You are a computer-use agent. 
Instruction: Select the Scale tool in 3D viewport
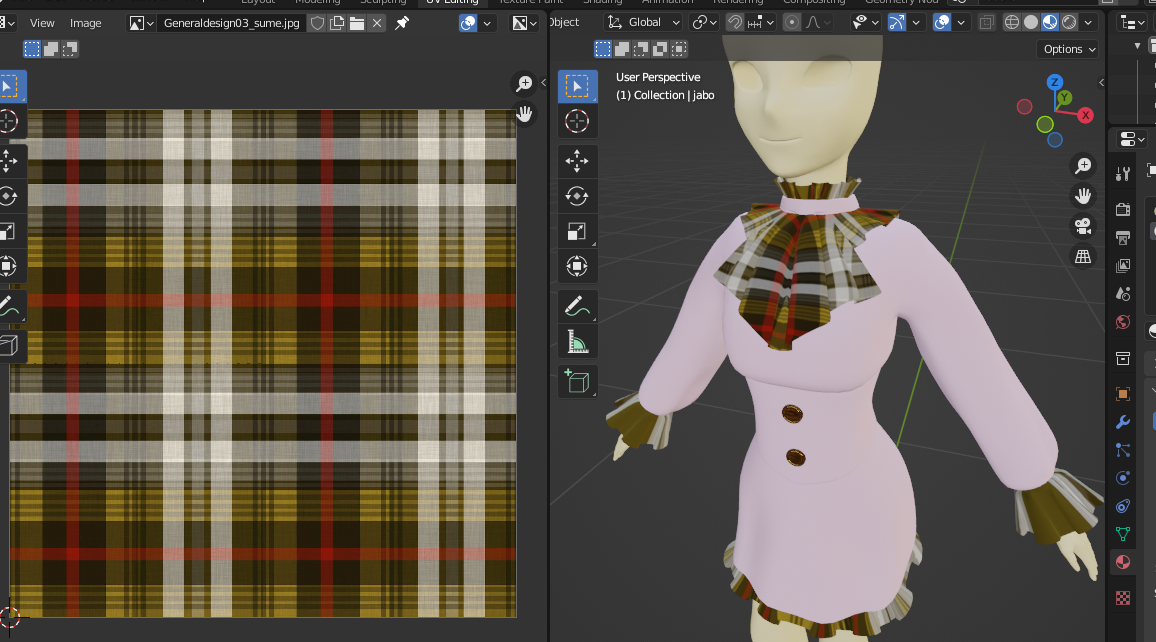click(577, 231)
